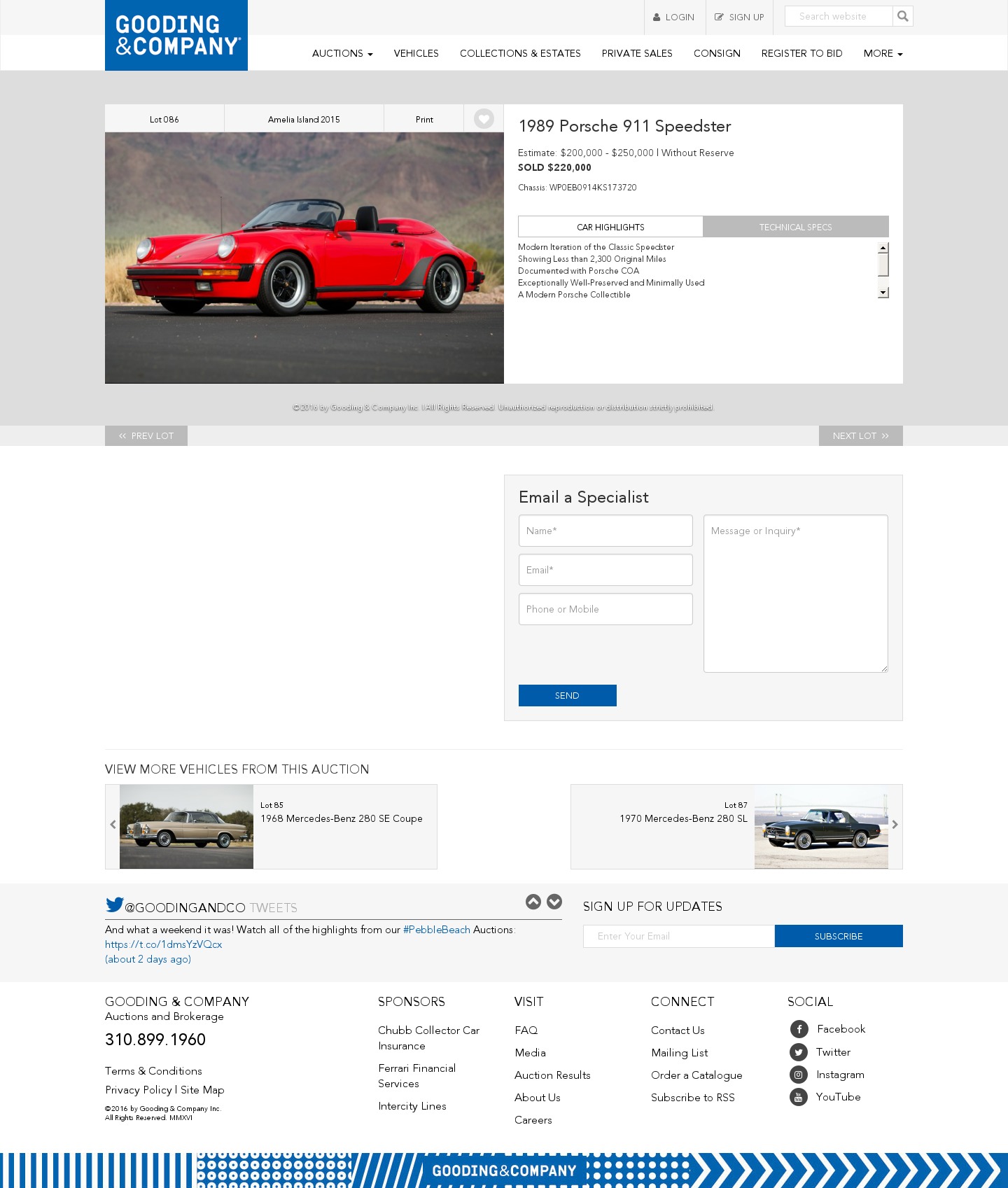Open the Media page
The image size is (1008, 1188).
(x=530, y=1053)
